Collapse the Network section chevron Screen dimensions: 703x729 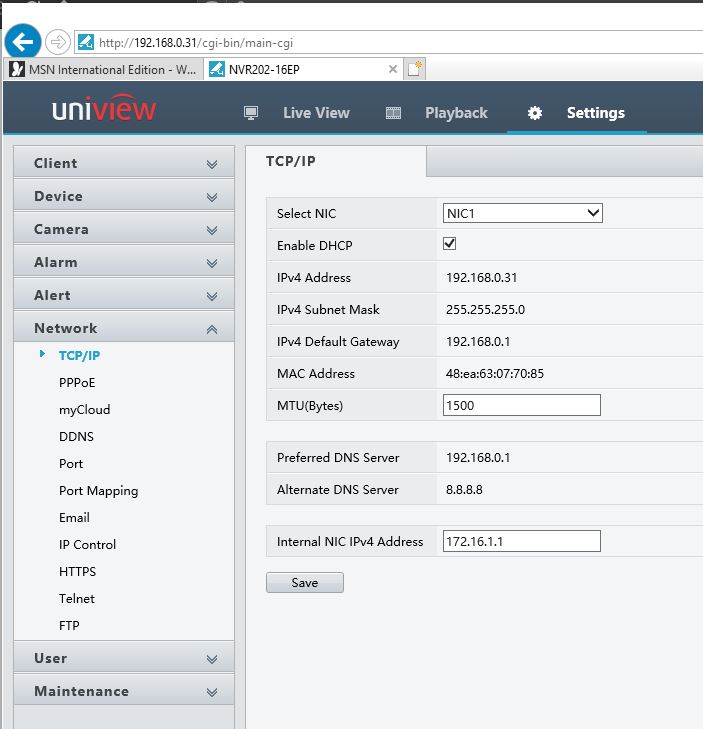(x=212, y=329)
